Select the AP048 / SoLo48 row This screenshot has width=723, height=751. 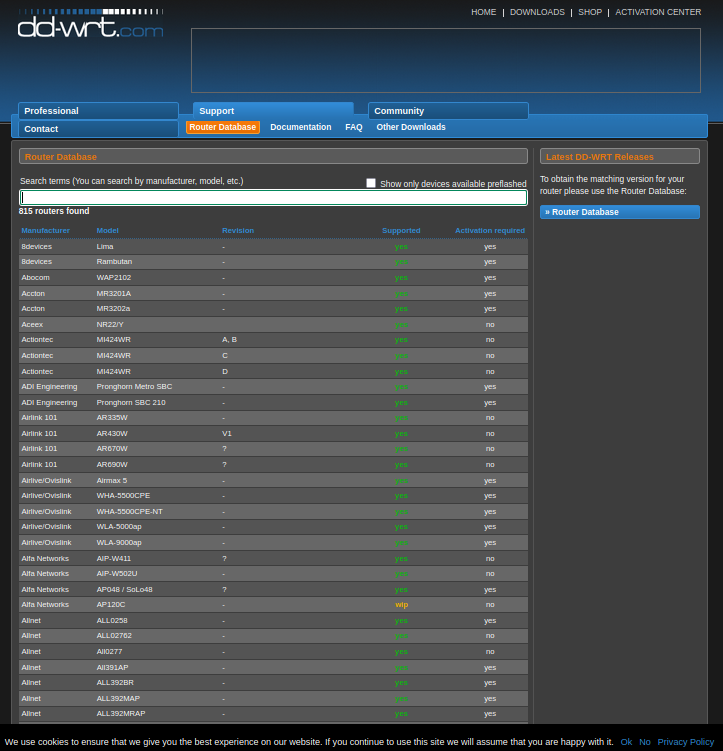(273, 589)
